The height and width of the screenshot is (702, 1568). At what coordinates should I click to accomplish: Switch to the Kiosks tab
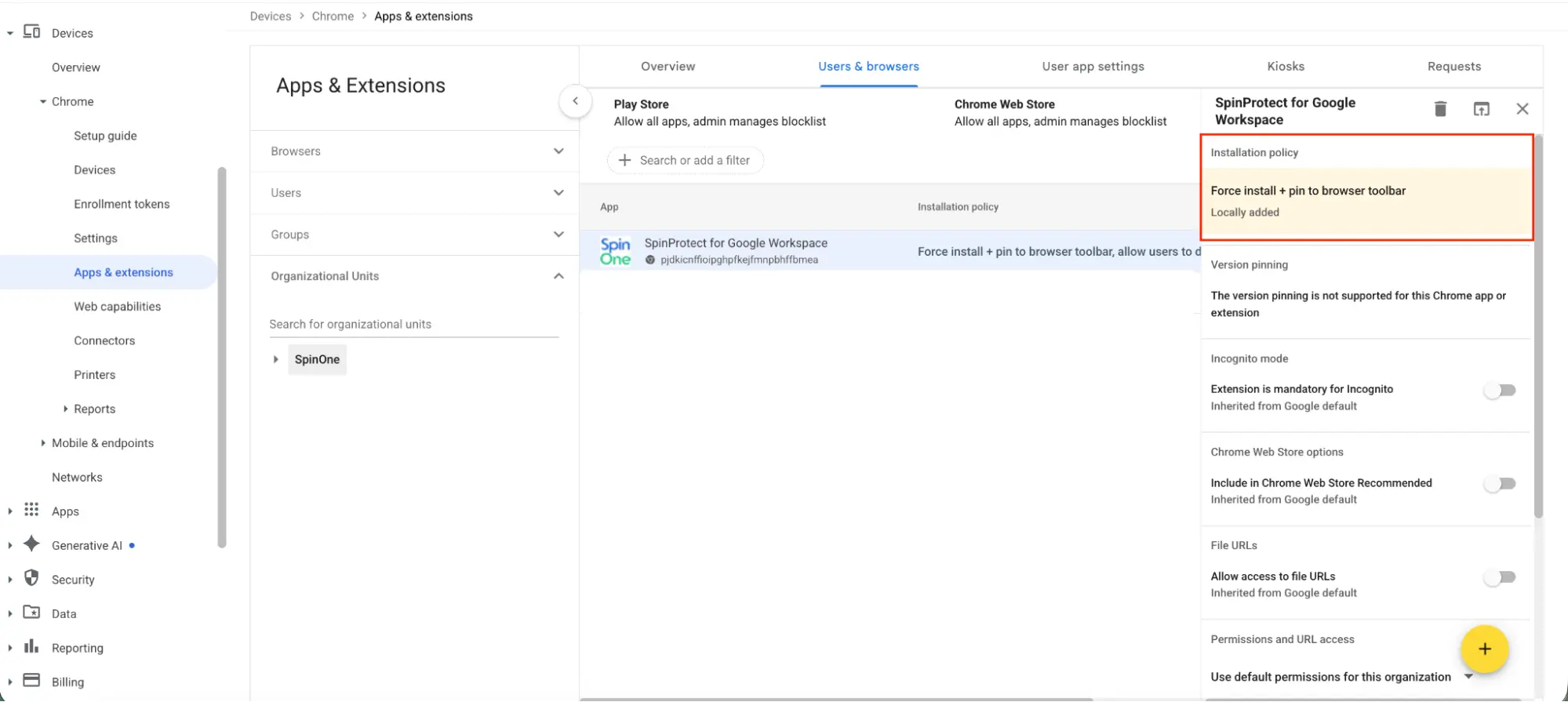1286,67
